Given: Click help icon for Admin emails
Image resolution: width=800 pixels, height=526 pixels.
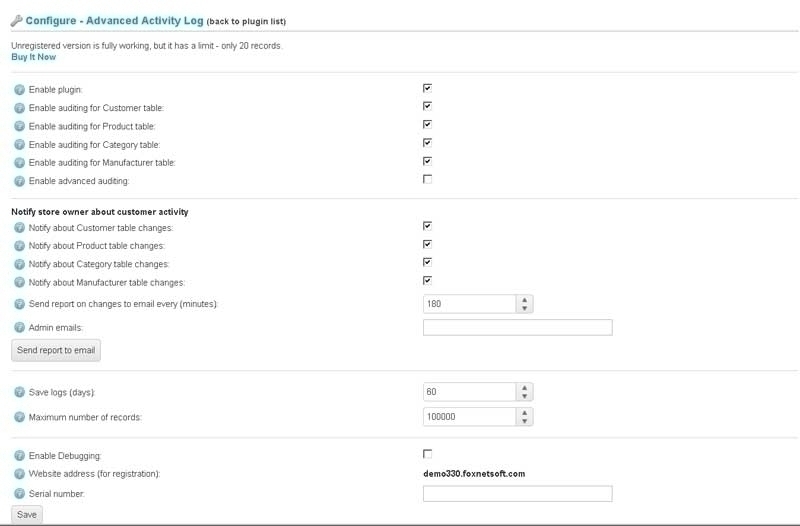Looking at the screenshot, I should click(x=19, y=328).
